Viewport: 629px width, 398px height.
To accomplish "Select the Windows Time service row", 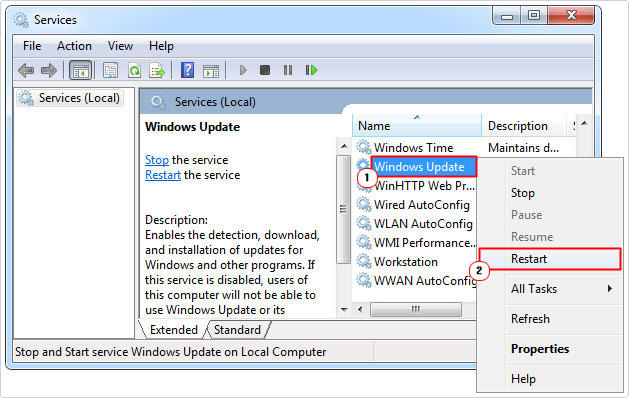I will pos(413,147).
